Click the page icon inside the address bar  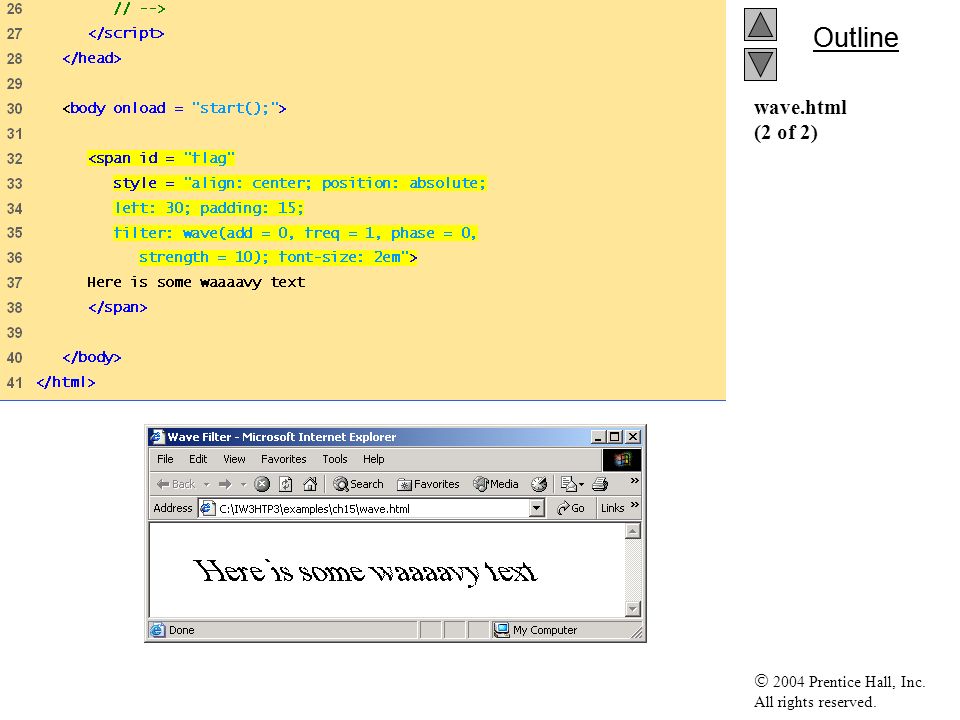208,508
